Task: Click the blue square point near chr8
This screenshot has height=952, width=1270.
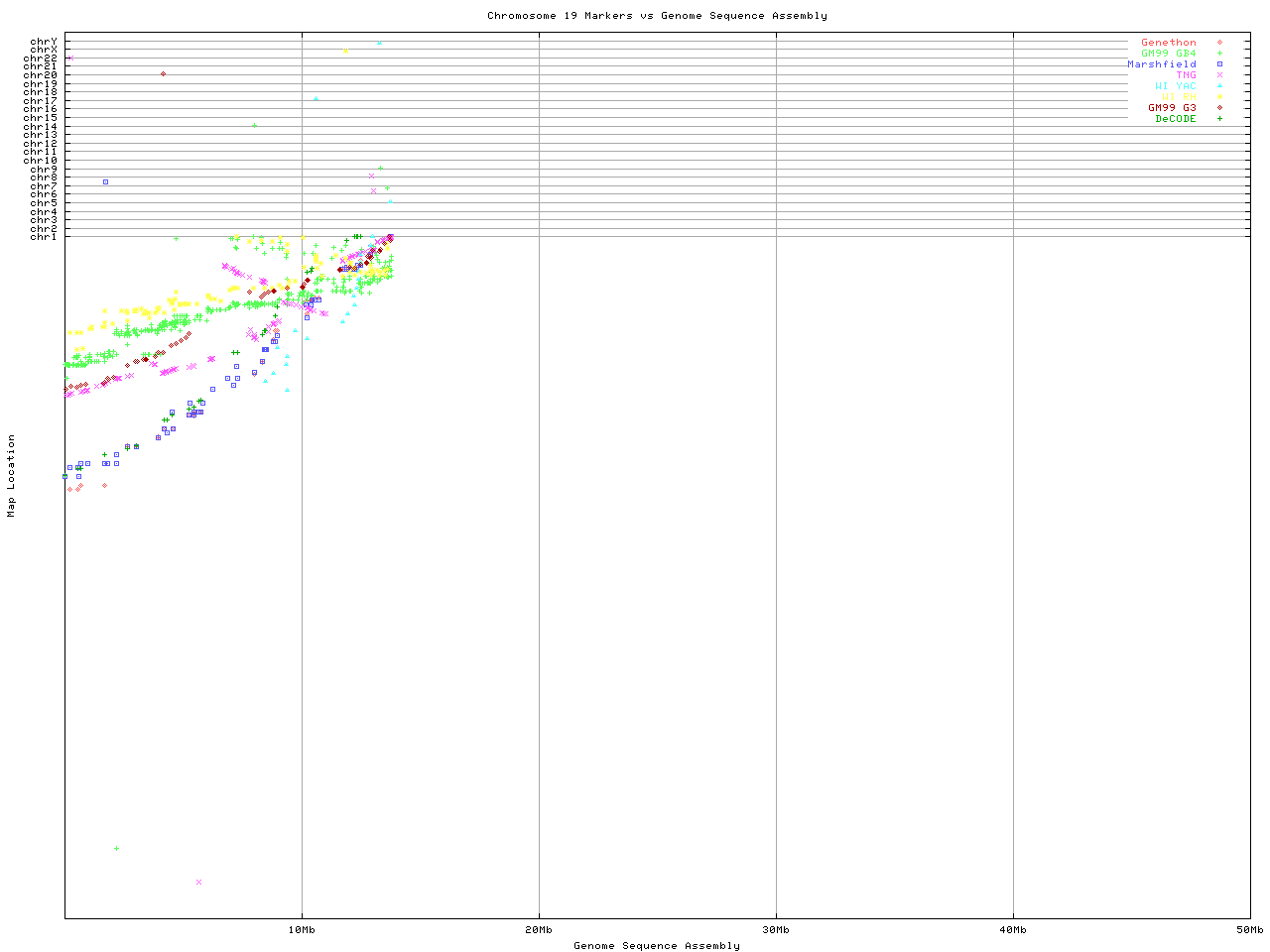Action: point(105,181)
